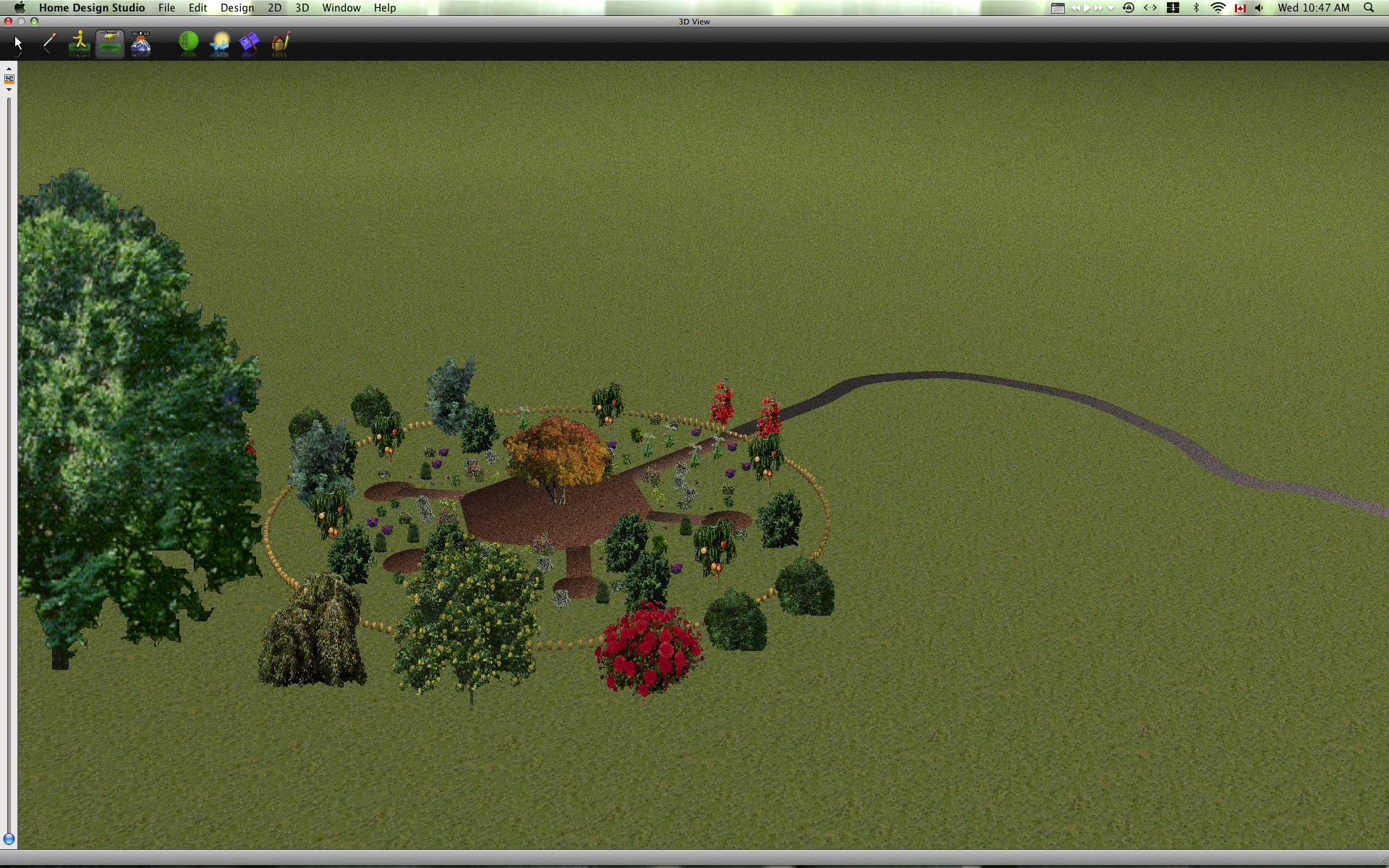Click the blue slider knob at bottom left
This screenshot has width=1389, height=868.
click(x=9, y=839)
